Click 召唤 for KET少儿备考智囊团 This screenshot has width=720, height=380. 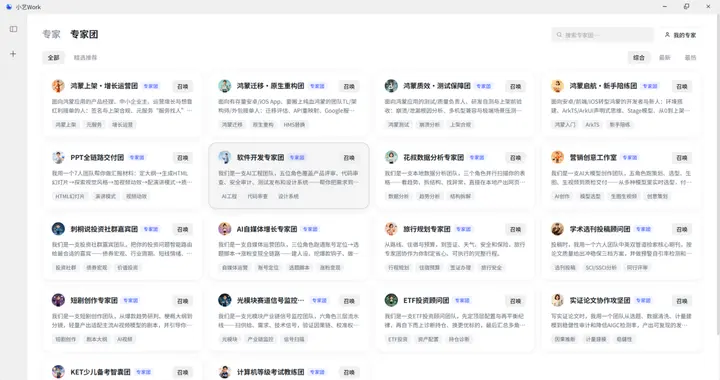183,373
